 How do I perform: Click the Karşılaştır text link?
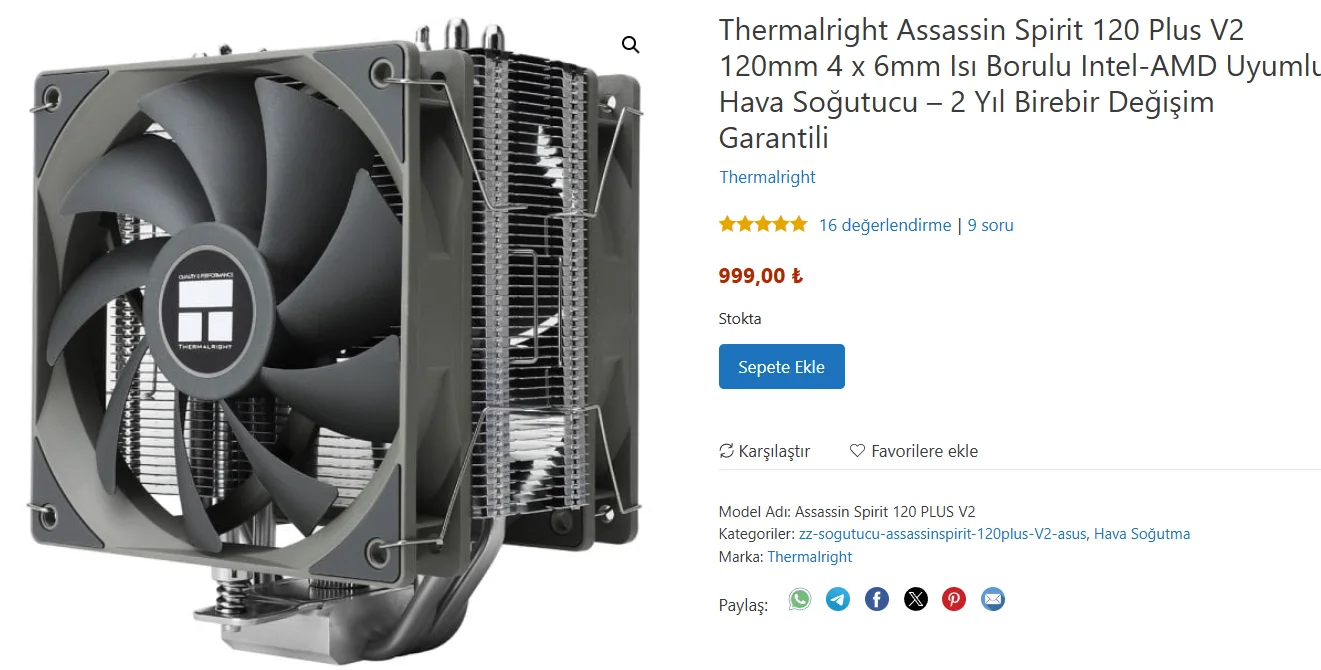(774, 451)
